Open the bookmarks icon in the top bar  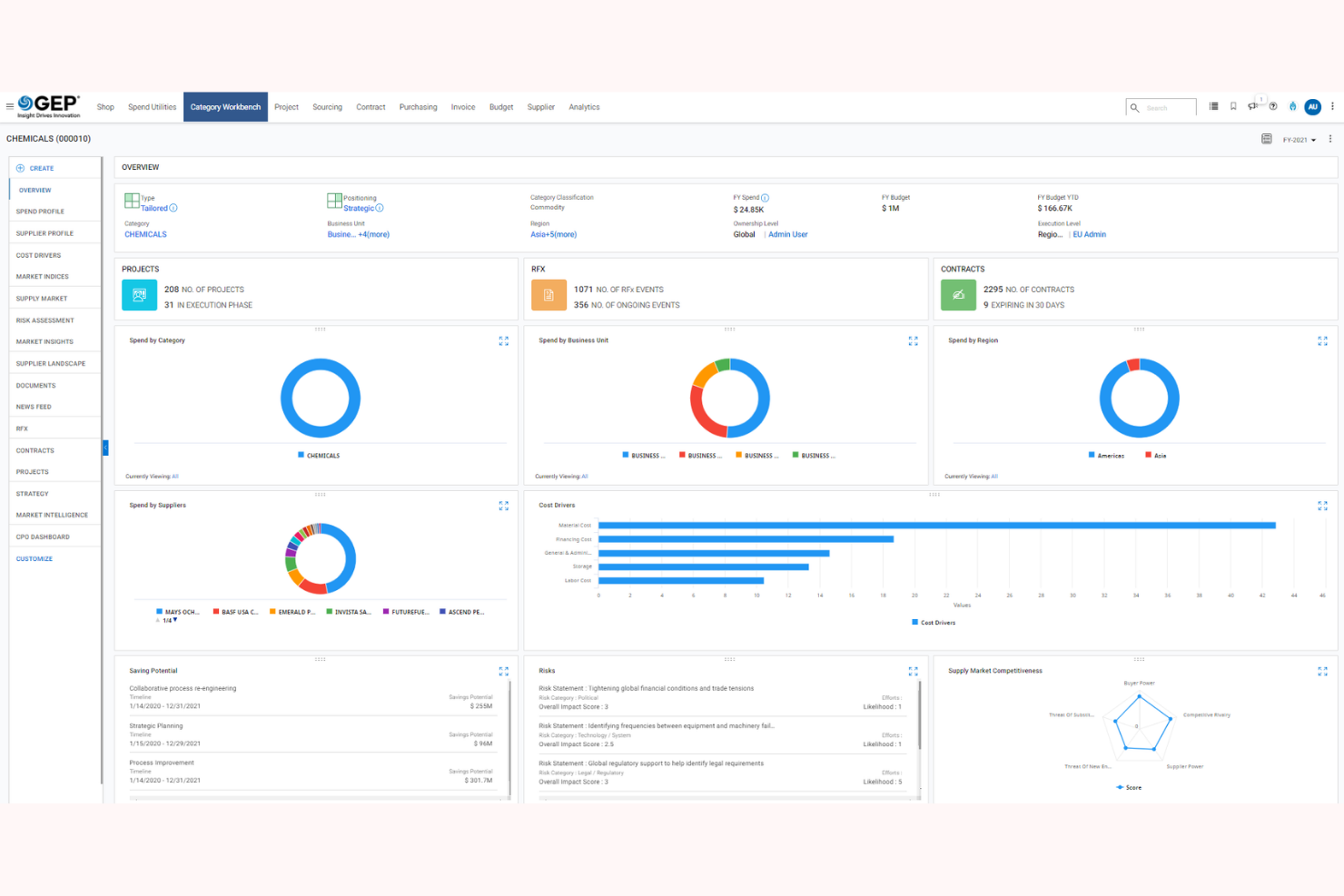[x=1233, y=106]
